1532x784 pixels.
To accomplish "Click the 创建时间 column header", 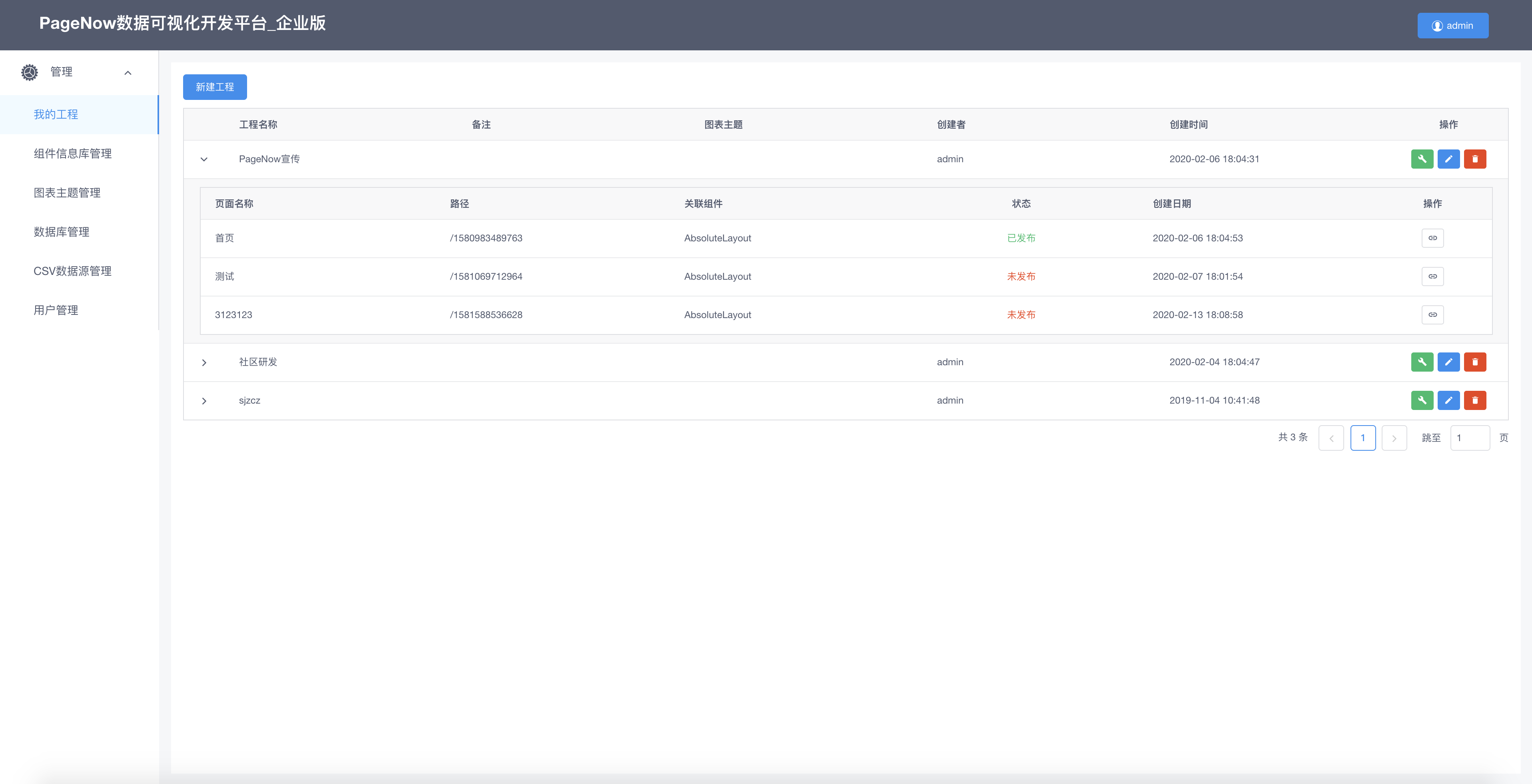I will pyautogui.click(x=1188, y=124).
